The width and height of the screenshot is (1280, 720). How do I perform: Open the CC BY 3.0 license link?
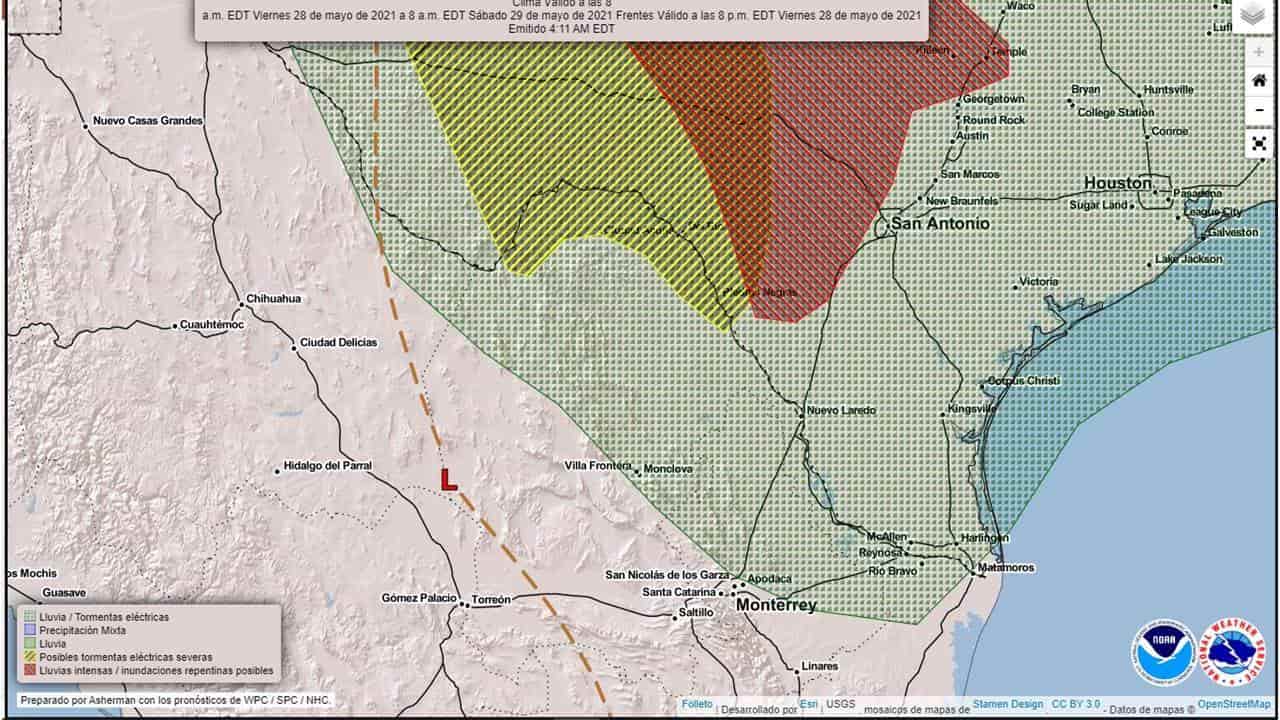tap(1075, 704)
